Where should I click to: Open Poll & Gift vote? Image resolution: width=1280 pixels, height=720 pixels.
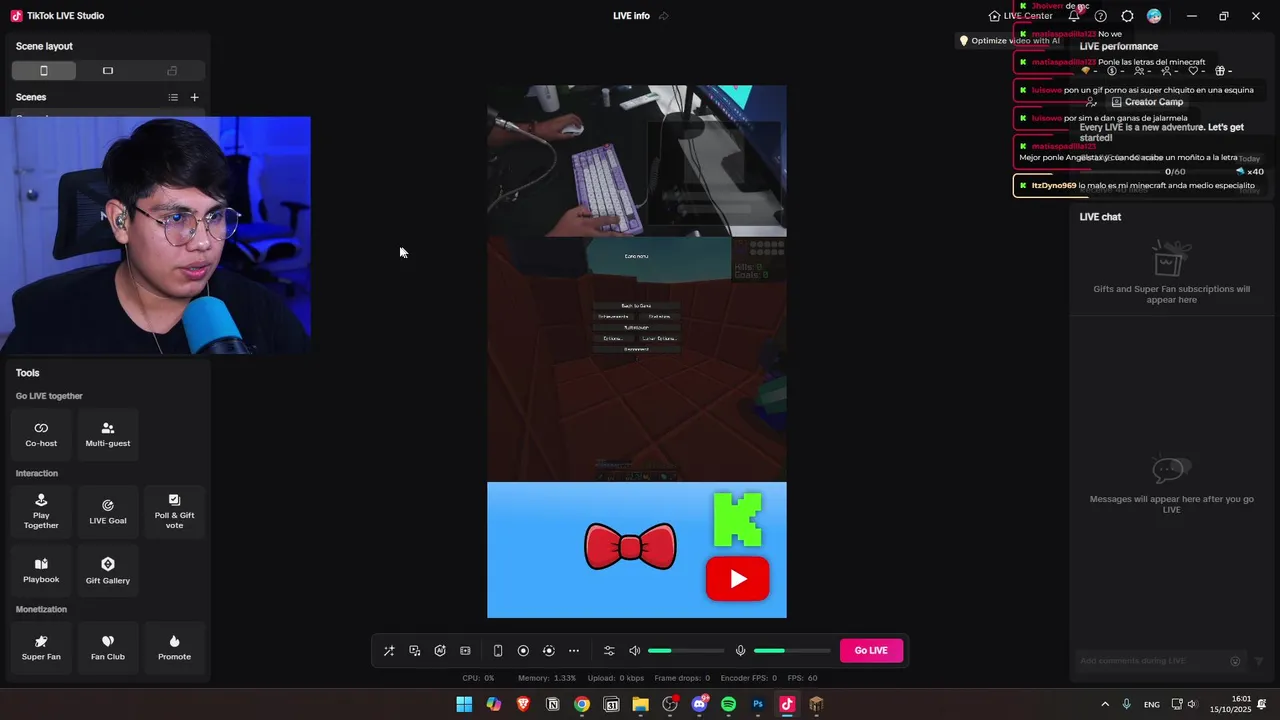click(174, 511)
